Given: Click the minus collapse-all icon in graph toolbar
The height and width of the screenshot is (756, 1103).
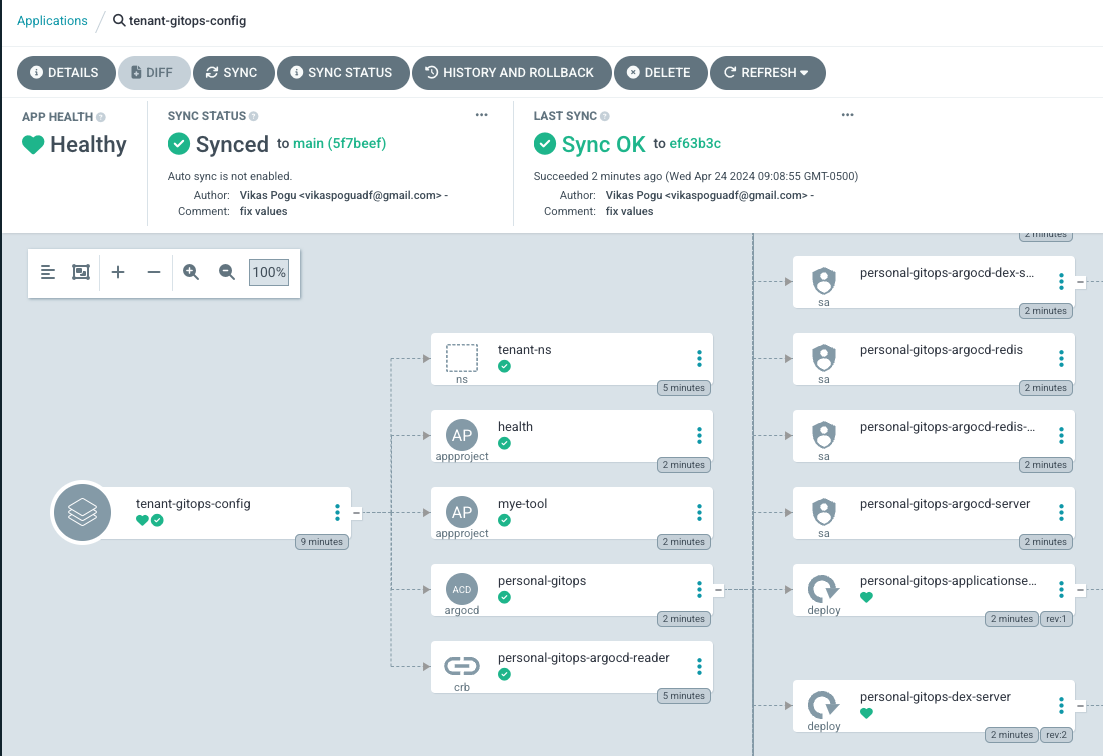Looking at the screenshot, I should pos(154,272).
